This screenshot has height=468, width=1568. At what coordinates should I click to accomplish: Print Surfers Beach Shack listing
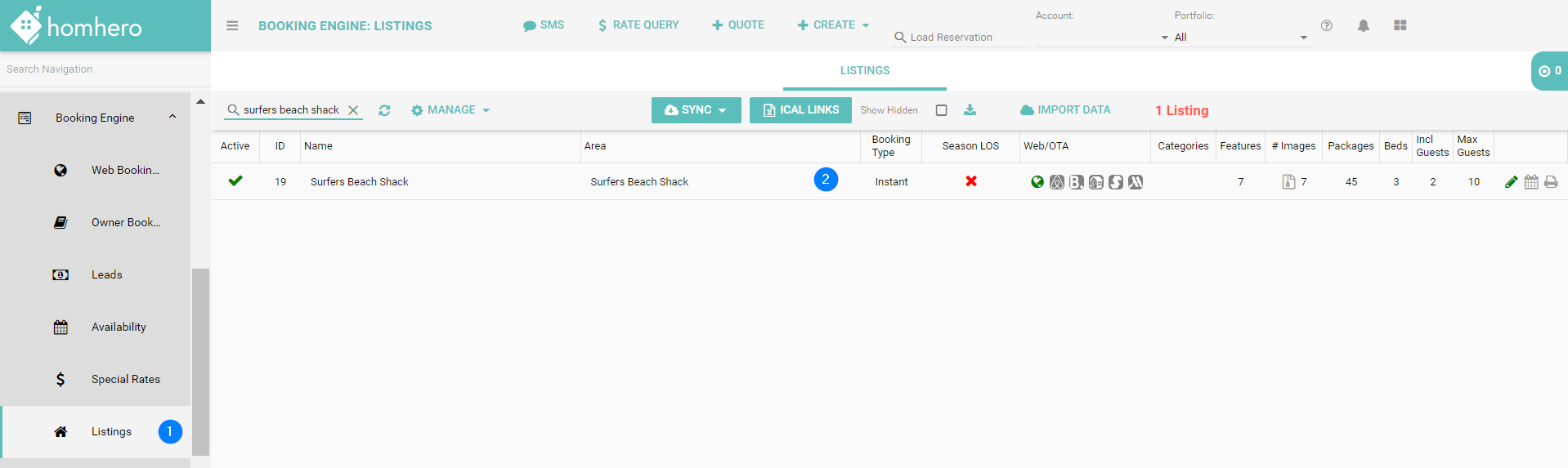(1551, 182)
